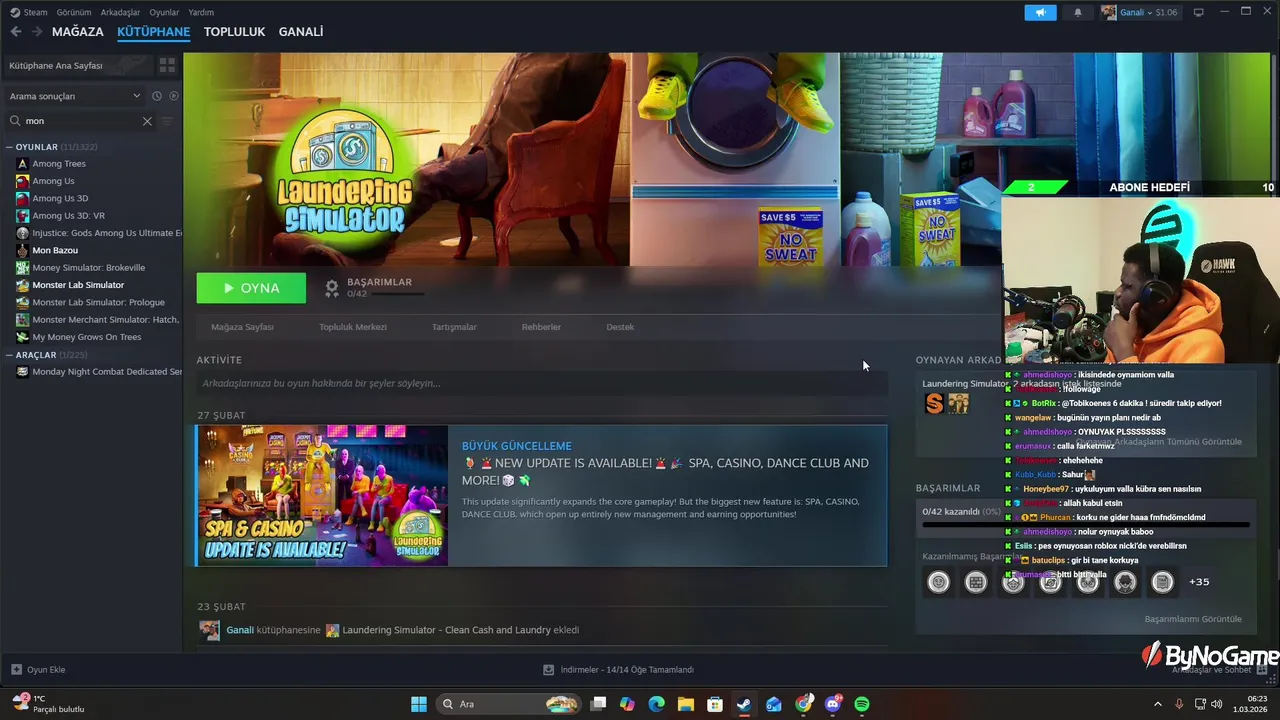Click the orange 'S' friend avatar

click(x=934, y=403)
